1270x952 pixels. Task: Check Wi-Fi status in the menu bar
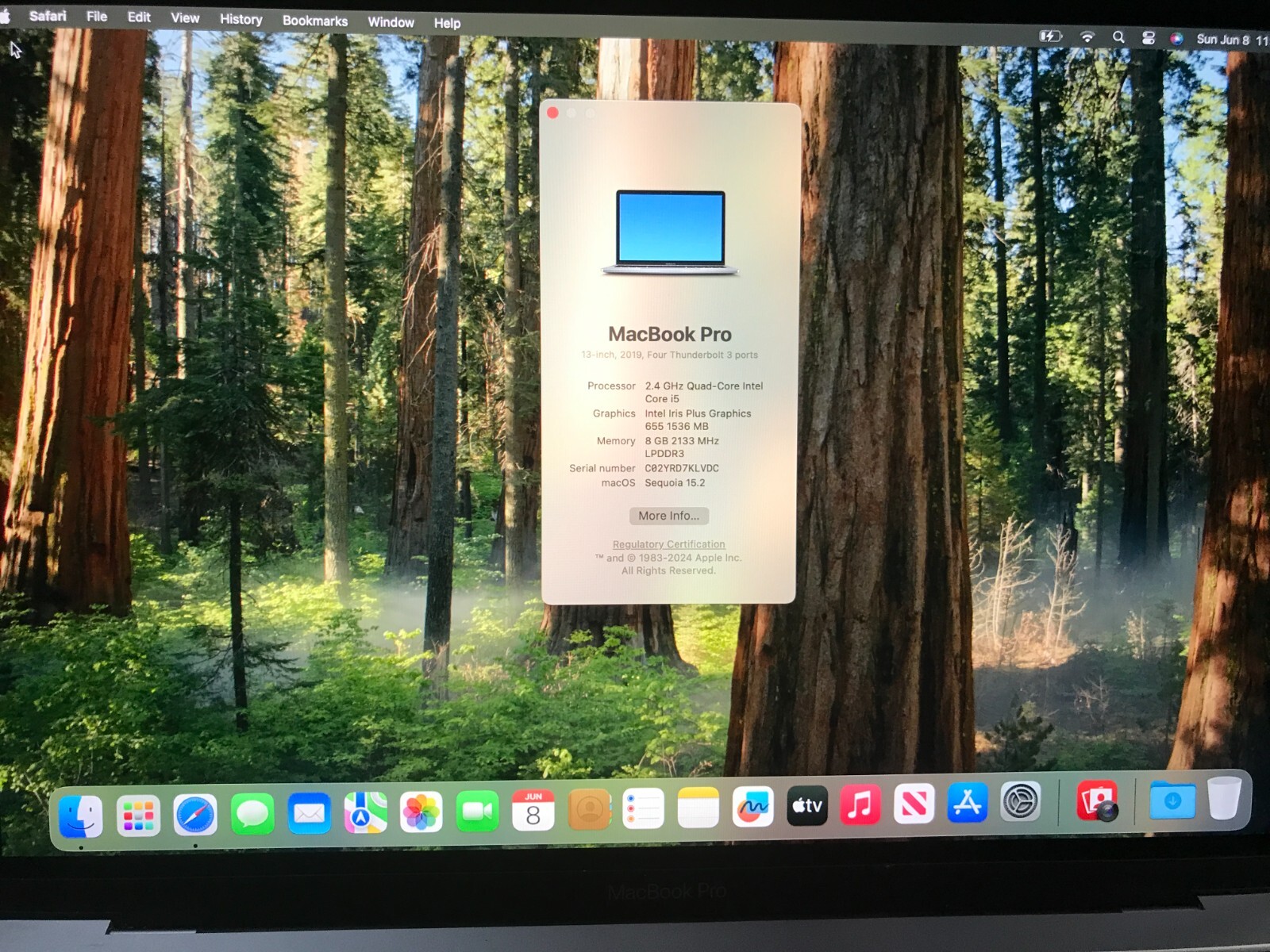[x=1088, y=36]
